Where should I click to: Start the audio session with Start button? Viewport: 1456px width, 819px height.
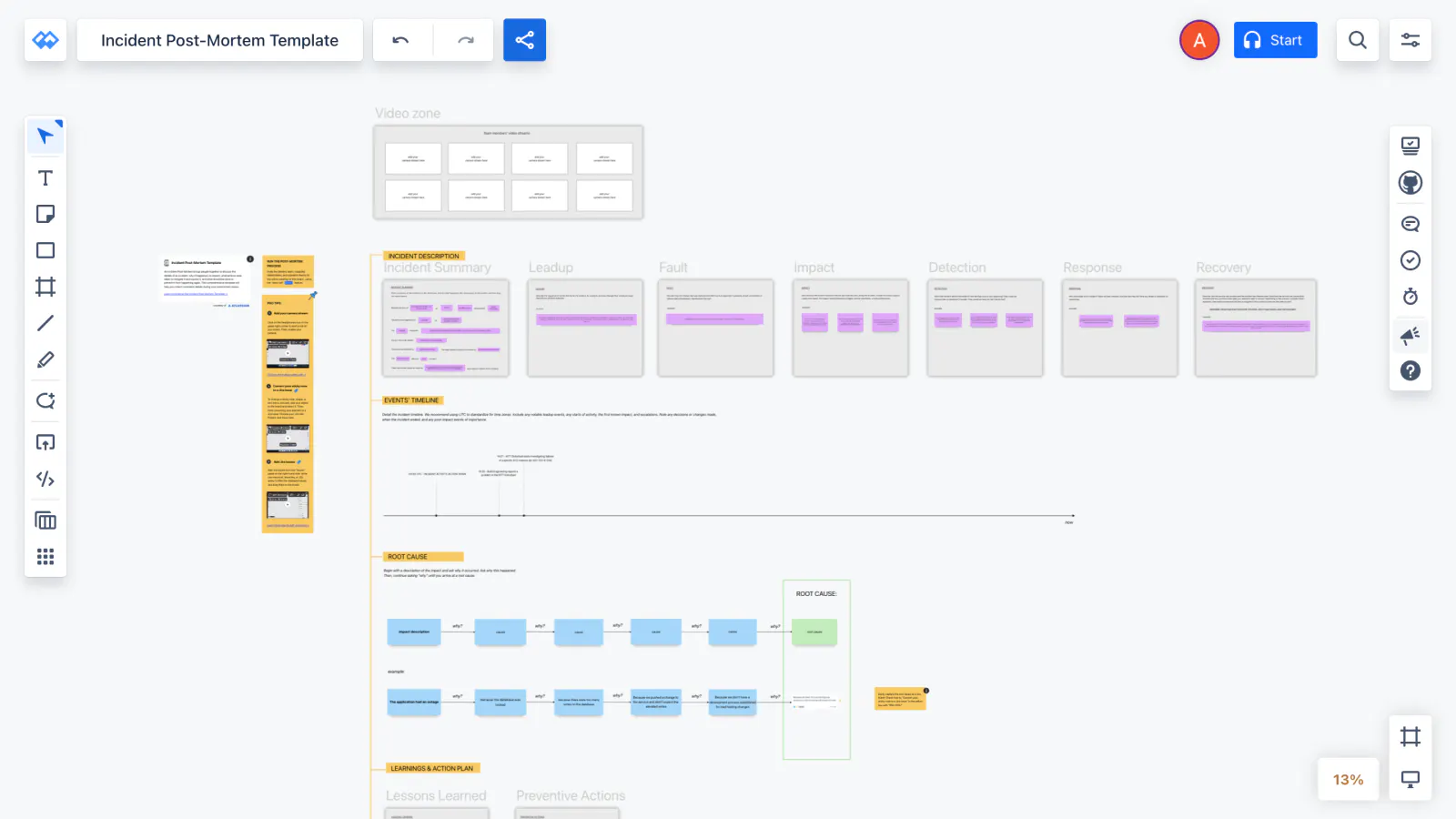tap(1275, 40)
